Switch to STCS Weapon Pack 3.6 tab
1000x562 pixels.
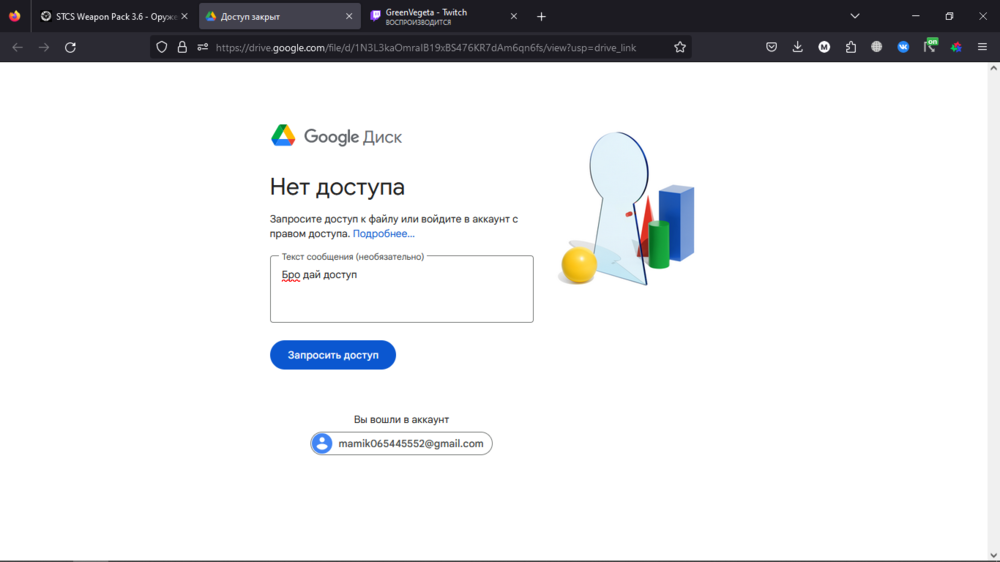(x=108, y=16)
